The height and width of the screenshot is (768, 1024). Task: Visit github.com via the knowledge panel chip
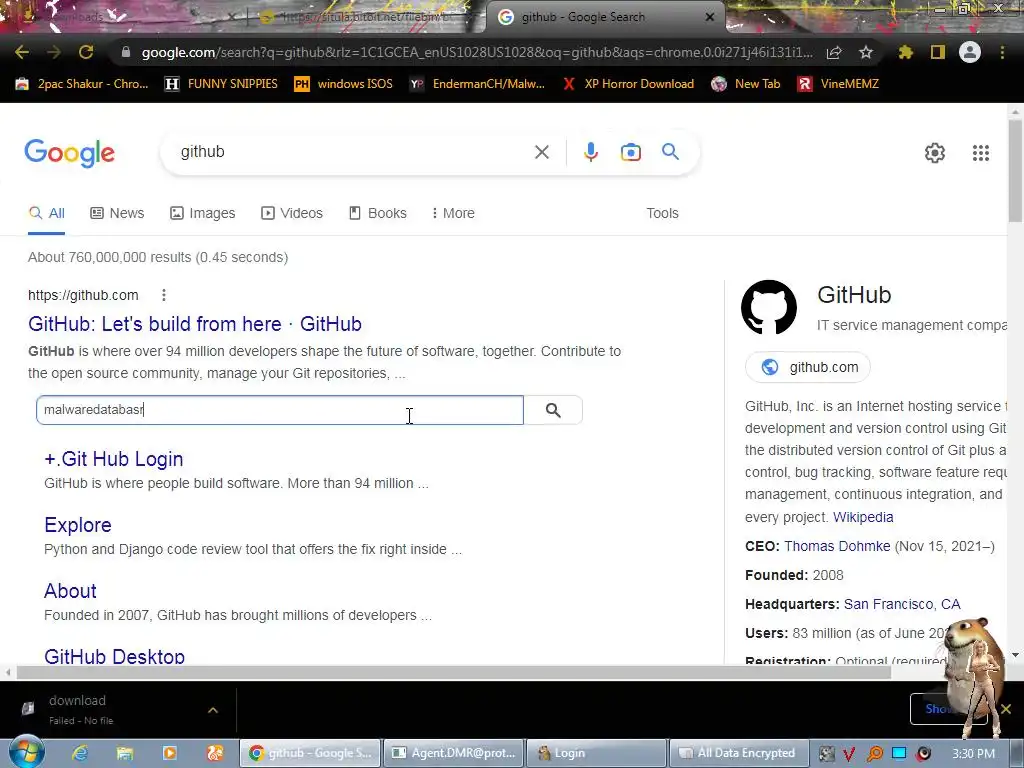(x=808, y=367)
